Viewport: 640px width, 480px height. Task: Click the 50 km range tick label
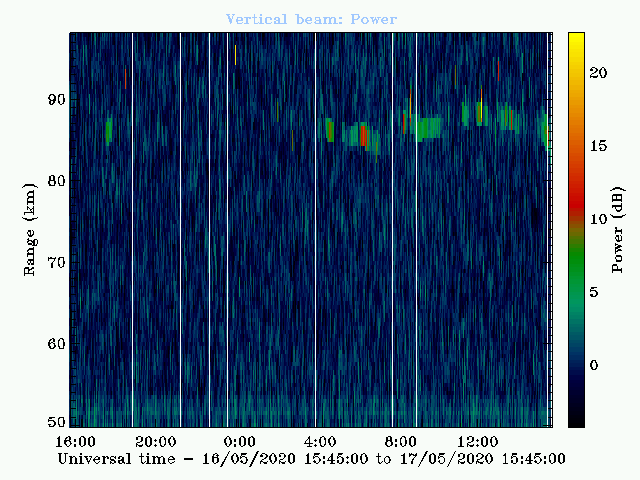coord(56,422)
